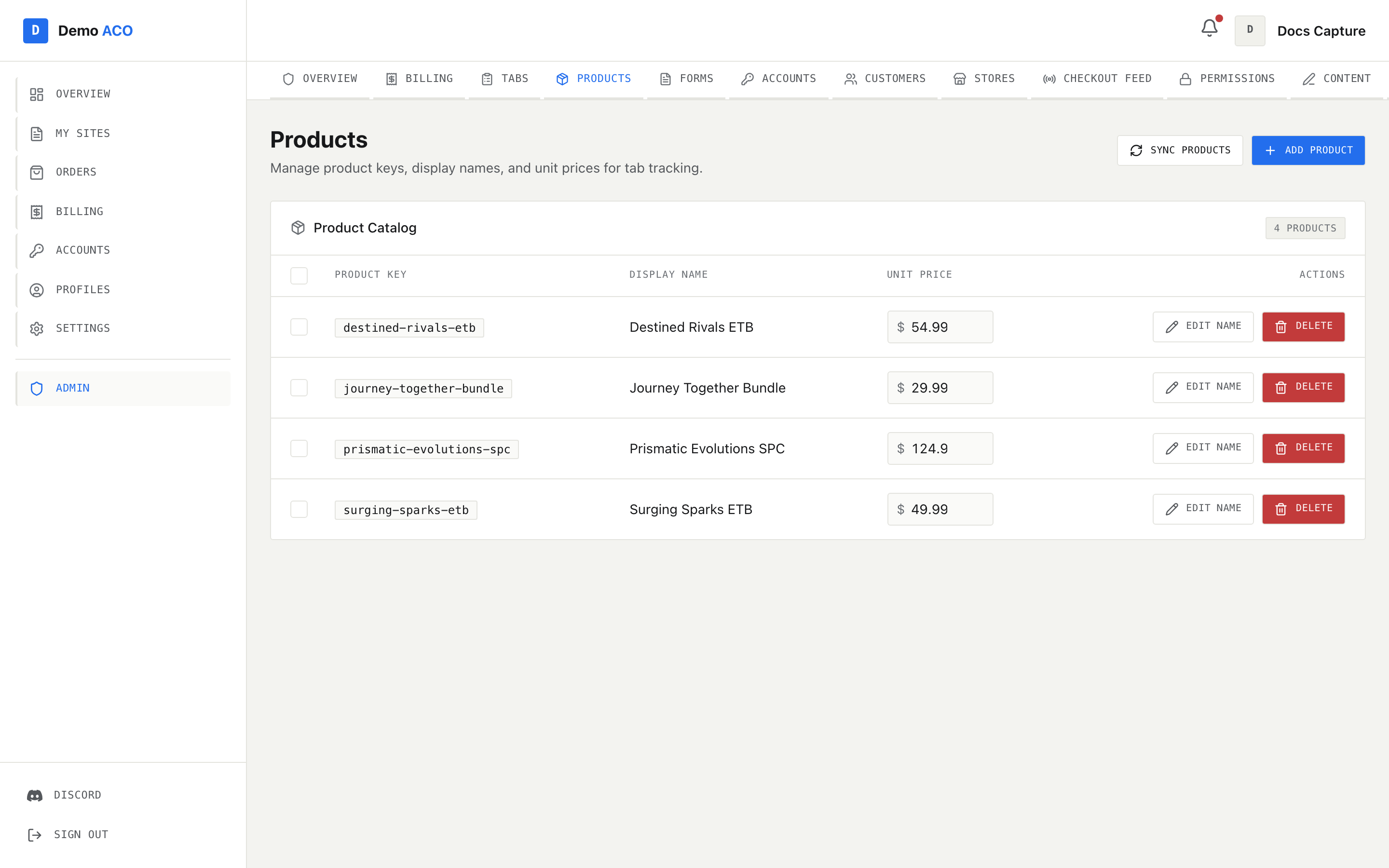This screenshot has width=1389, height=868.
Task: Click the surging-sparks-etb product key
Action: click(x=406, y=510)
